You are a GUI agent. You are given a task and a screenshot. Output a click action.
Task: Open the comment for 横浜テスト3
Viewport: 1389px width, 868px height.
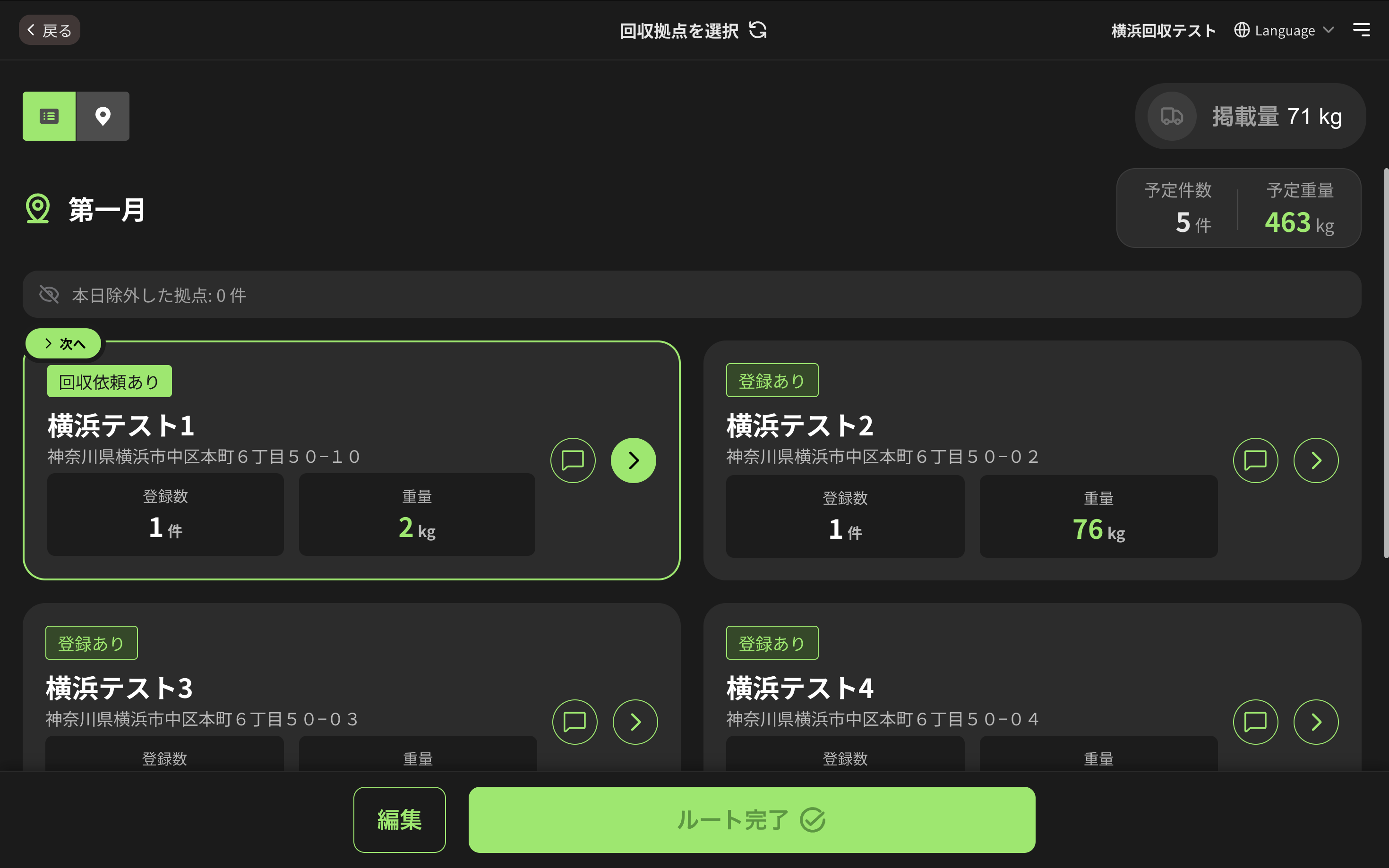click(x=575, y=722)
